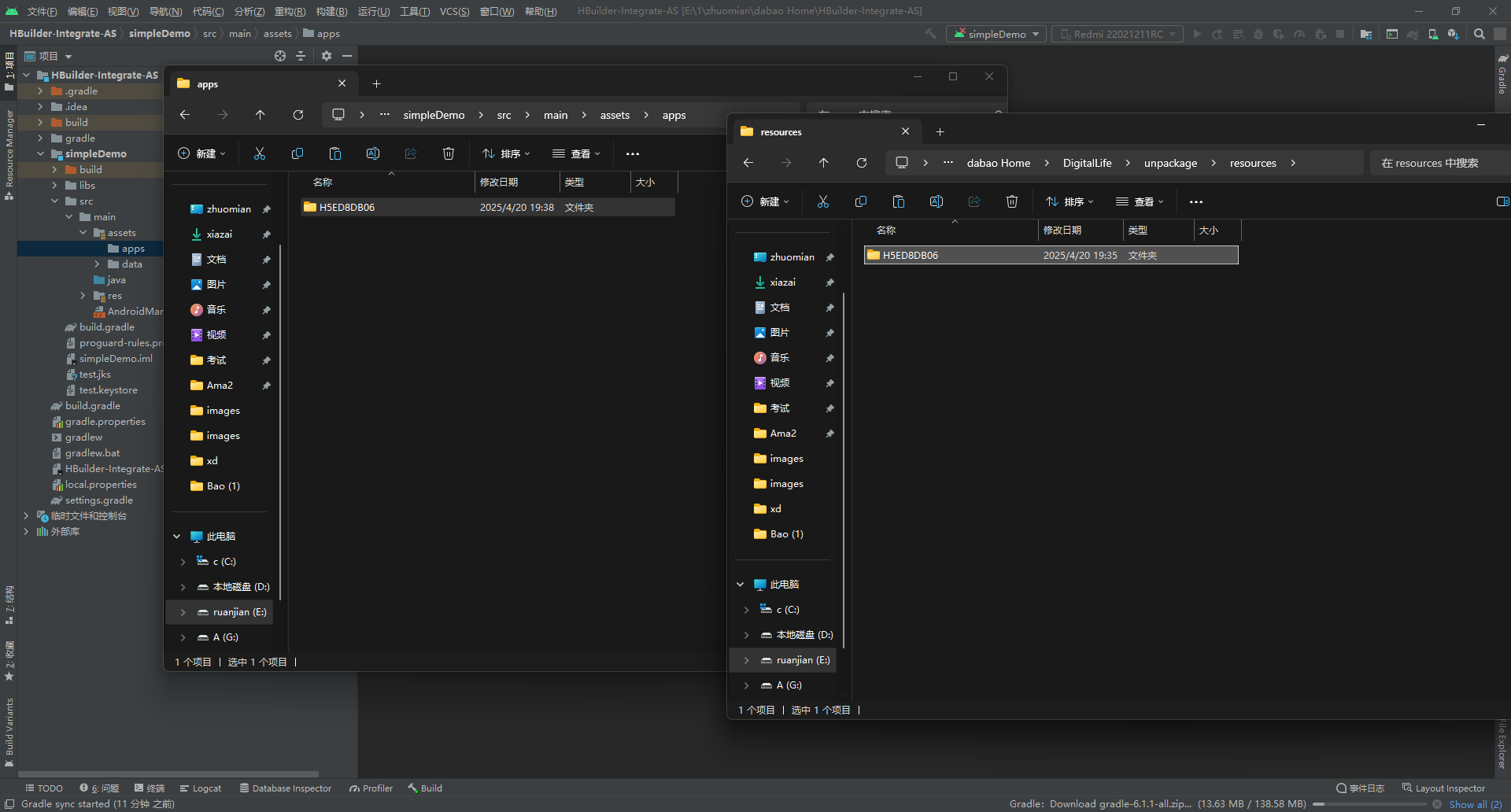This screenshot has width=1511, height=812.
Task: Open the 排序 sort dropdown in apps window
Action: pyautogui.click(x=507, y=153)
